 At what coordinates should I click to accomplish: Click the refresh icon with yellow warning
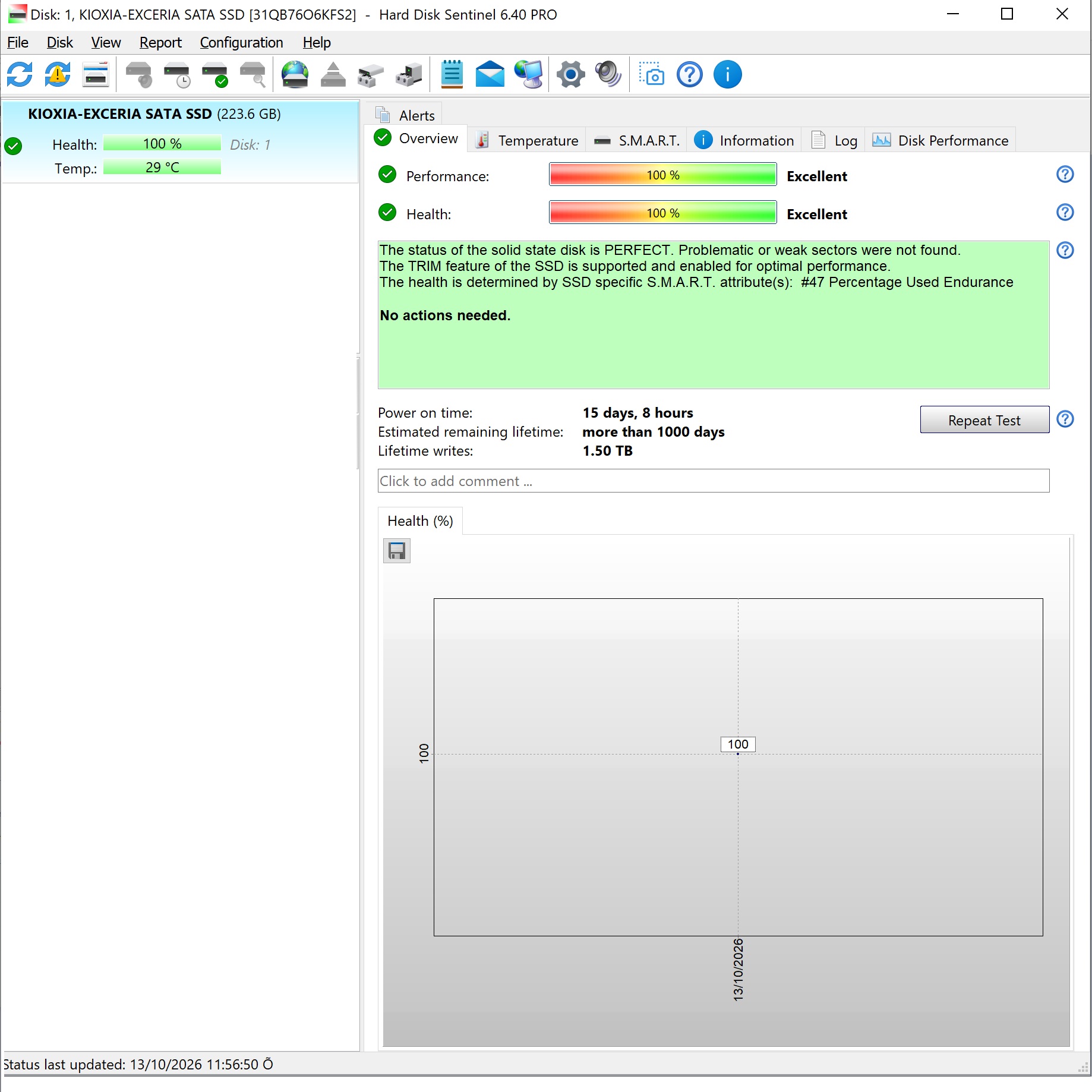(x=58, y=75)
